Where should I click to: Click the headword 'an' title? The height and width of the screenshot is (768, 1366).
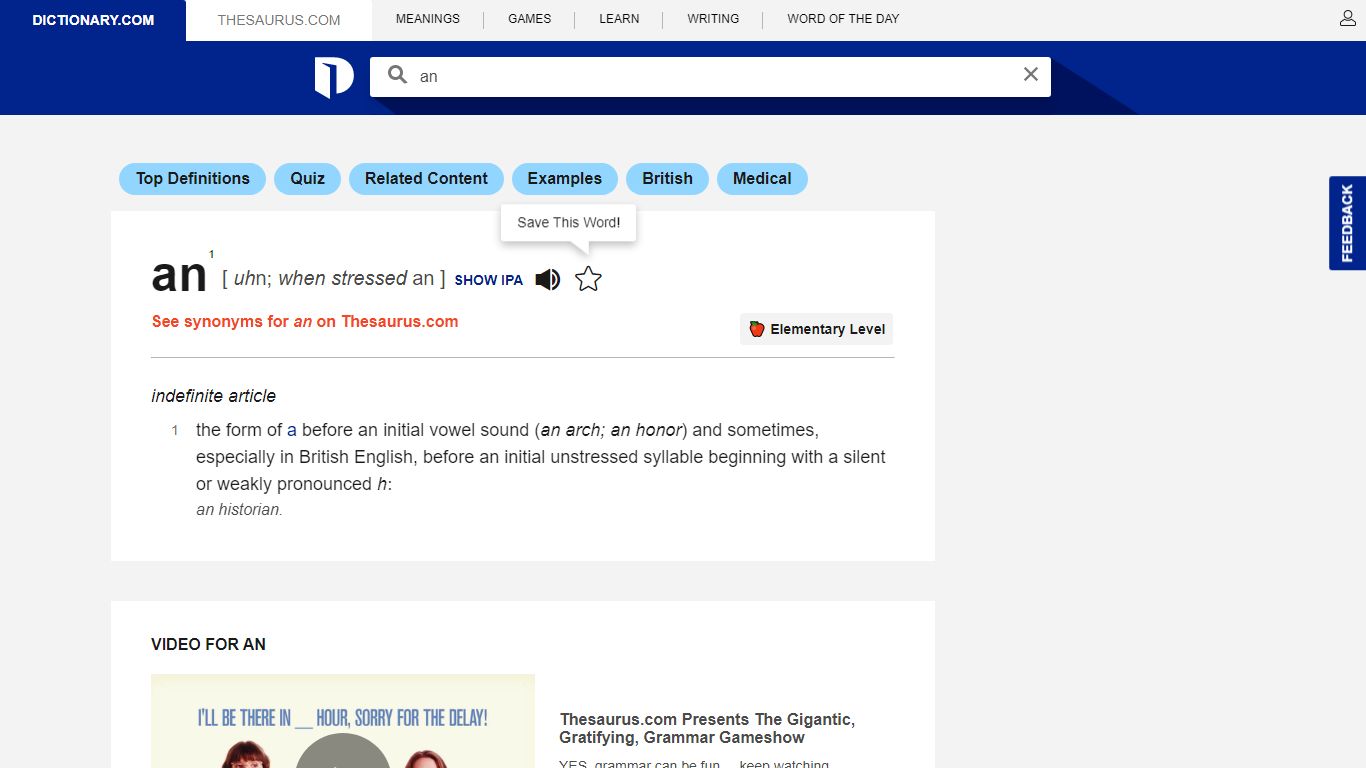pos(179,275)
